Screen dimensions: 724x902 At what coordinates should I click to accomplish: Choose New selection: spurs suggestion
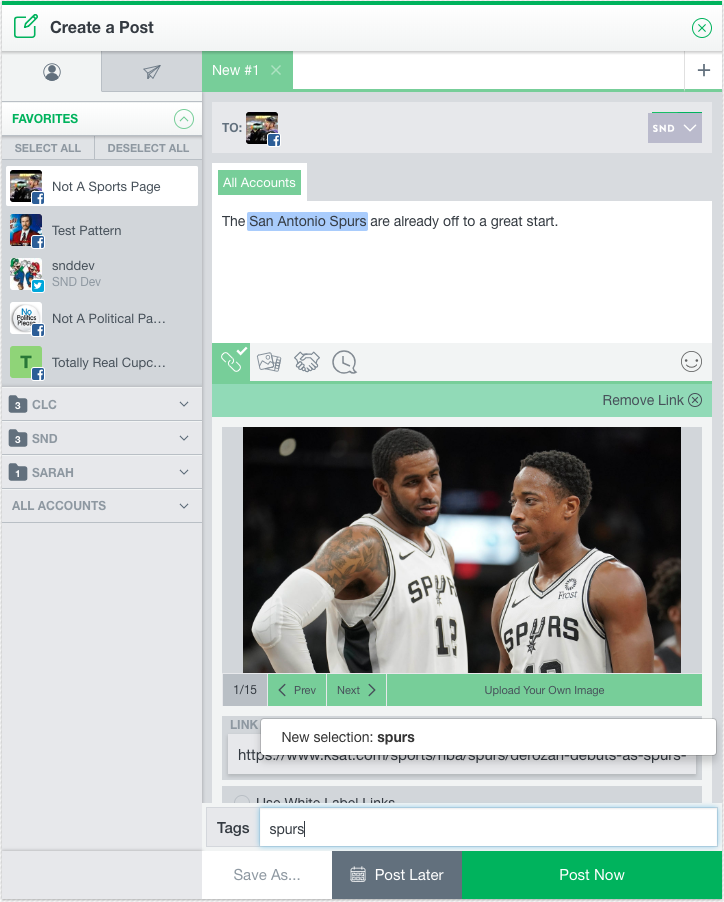pyautogui.click(x=488, y=737)
